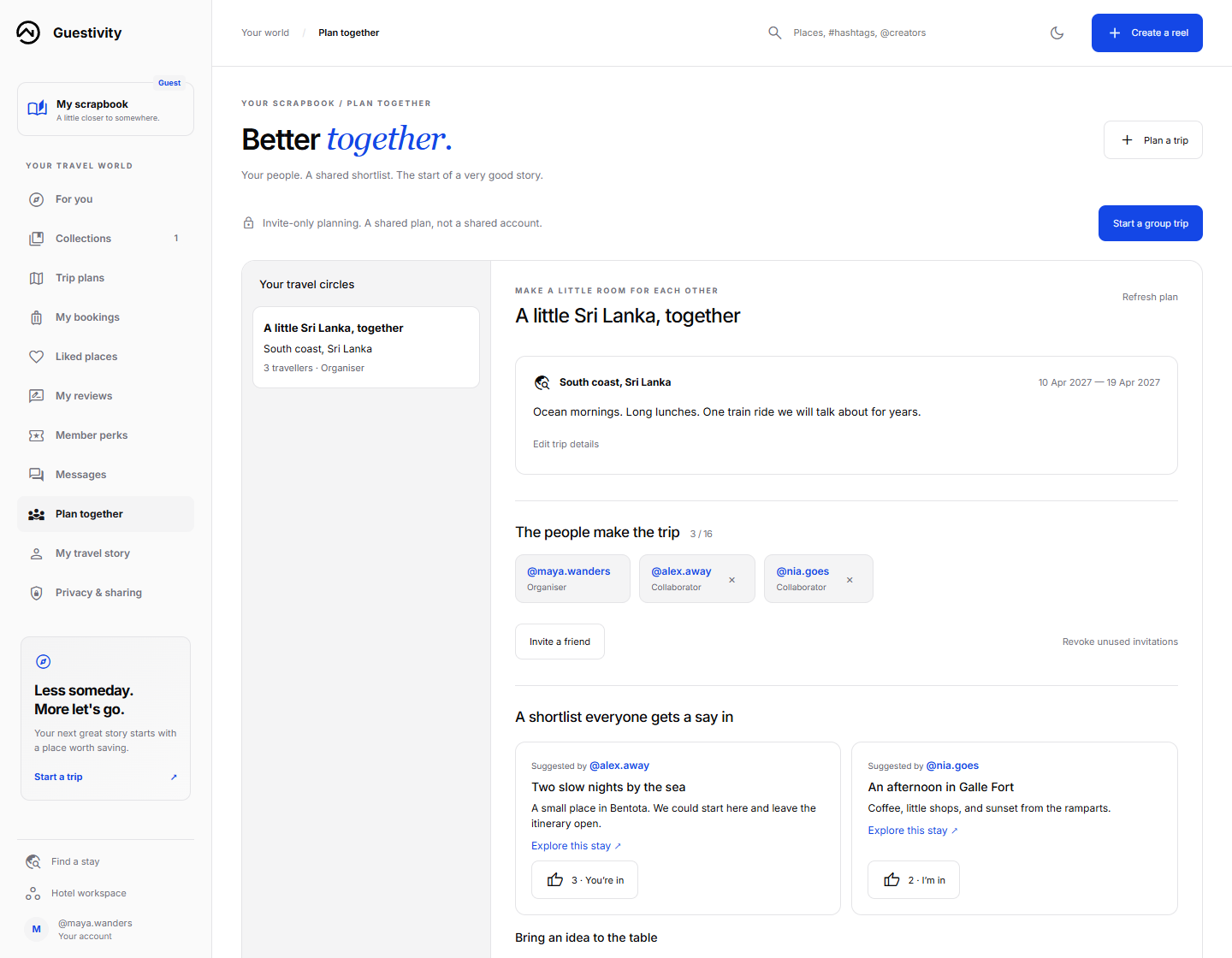Open @maya.wanders organiser profile

click(x=569, y=571)
